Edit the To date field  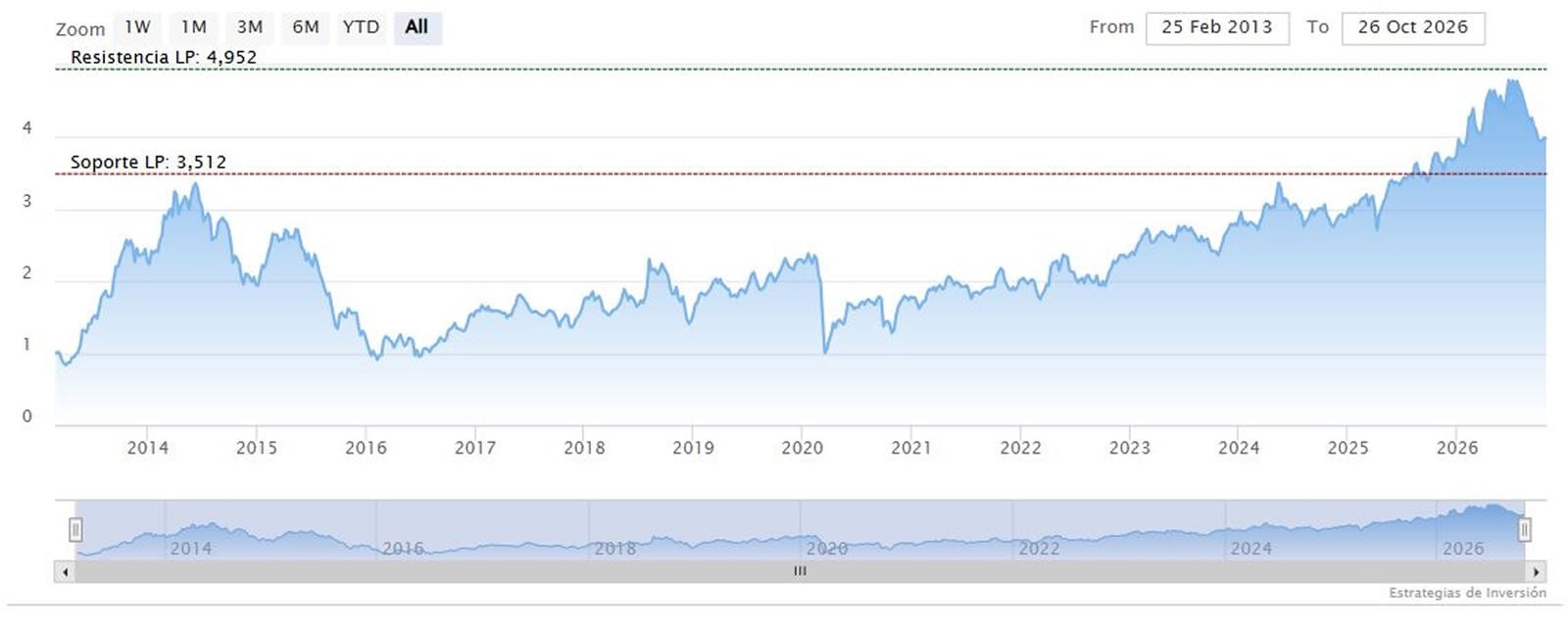tap(1413, 27)
